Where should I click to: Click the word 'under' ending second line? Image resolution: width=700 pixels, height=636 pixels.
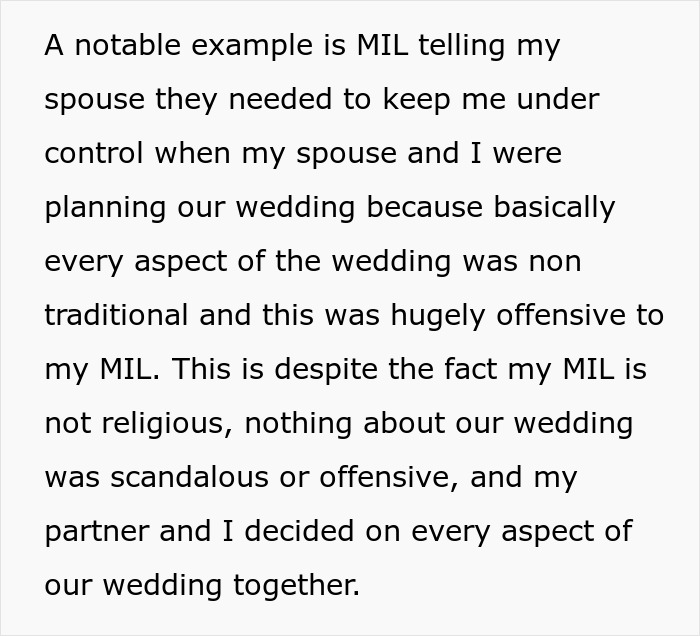558,99
